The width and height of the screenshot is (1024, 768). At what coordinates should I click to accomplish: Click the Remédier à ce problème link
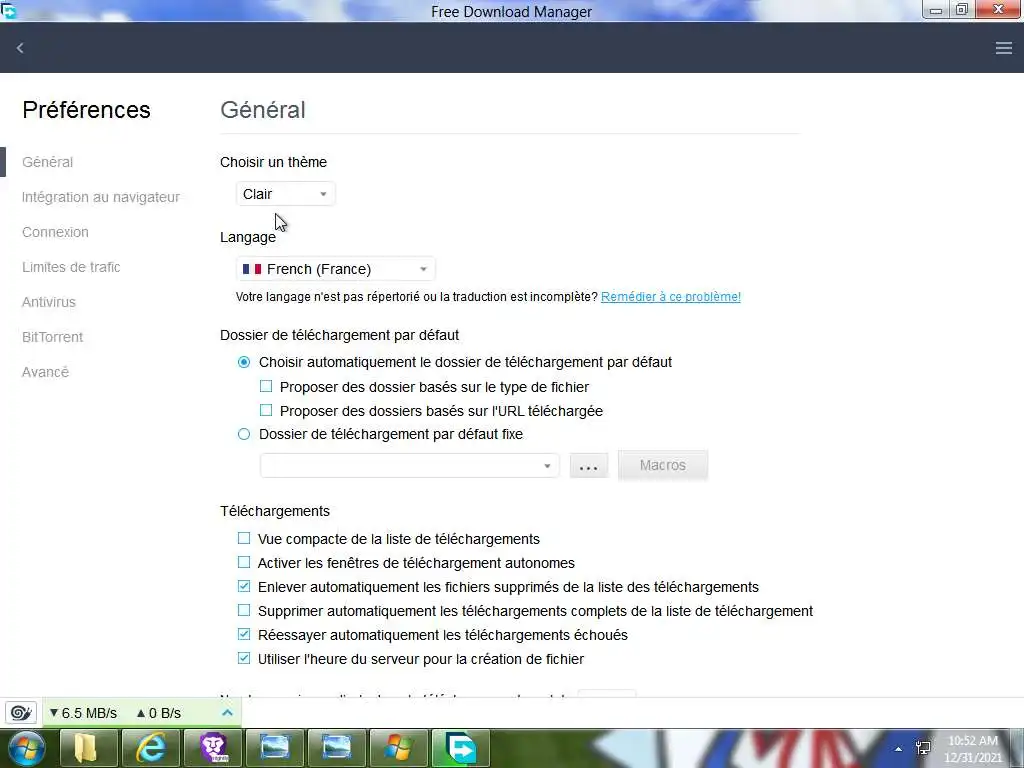671,296
